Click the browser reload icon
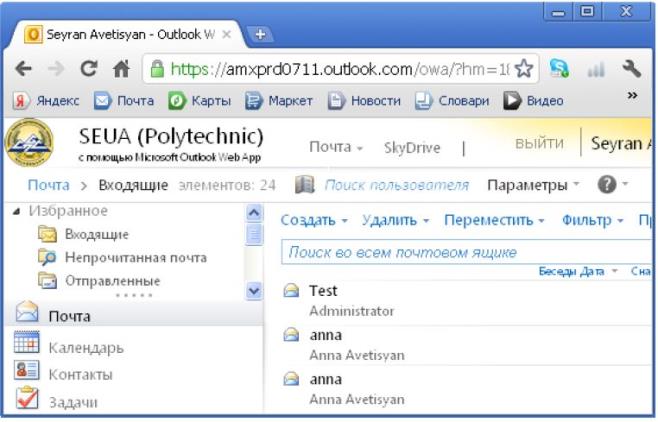The image size is (658, 422). (89, 69)
